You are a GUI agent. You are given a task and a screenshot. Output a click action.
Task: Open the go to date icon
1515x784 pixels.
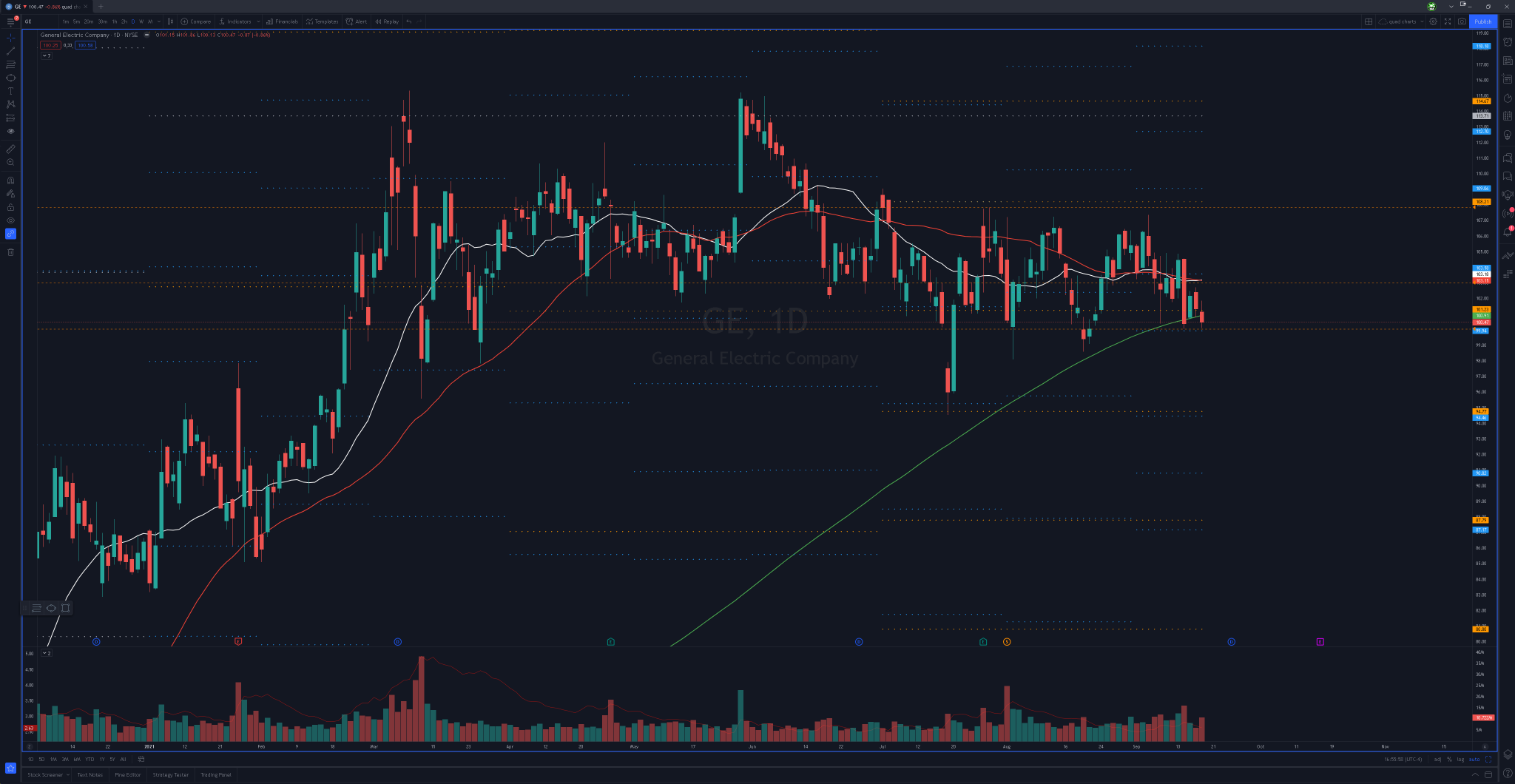pyautogui.click(x=141, y=759)
